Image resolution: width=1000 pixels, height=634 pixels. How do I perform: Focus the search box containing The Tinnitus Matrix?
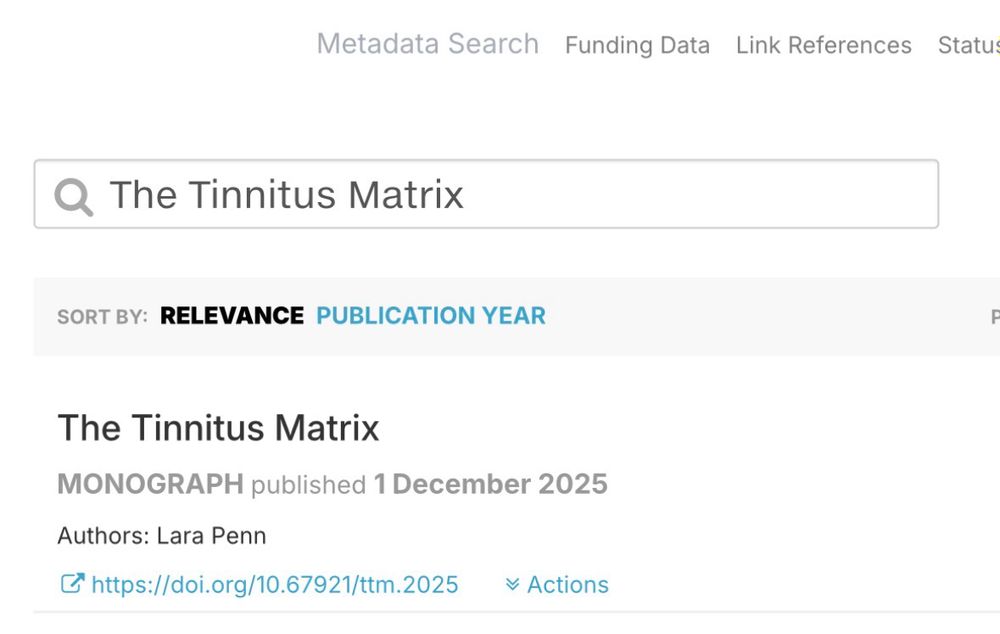click(486, 194)
